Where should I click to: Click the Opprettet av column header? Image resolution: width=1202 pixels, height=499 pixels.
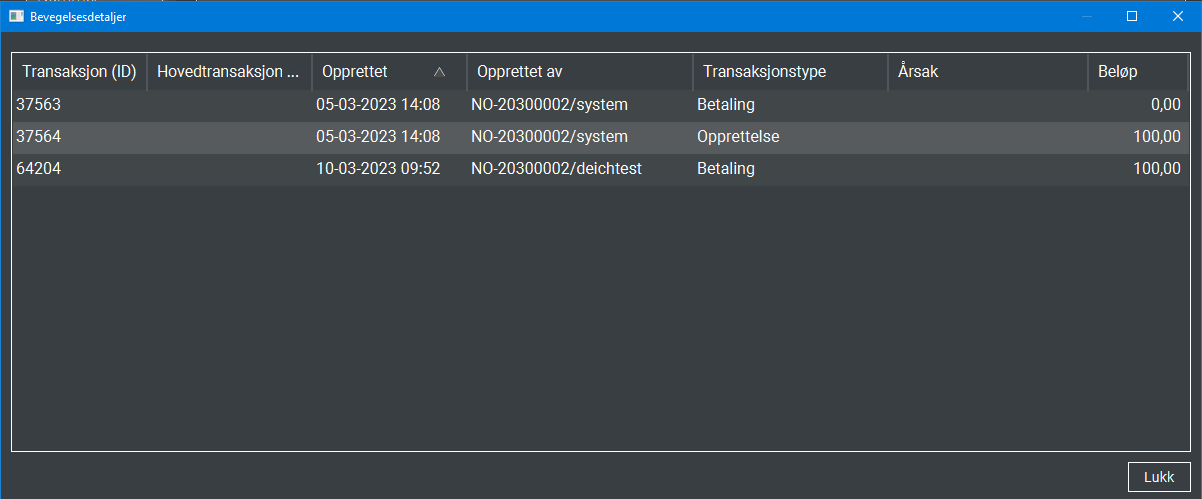[x=580, y=72]
